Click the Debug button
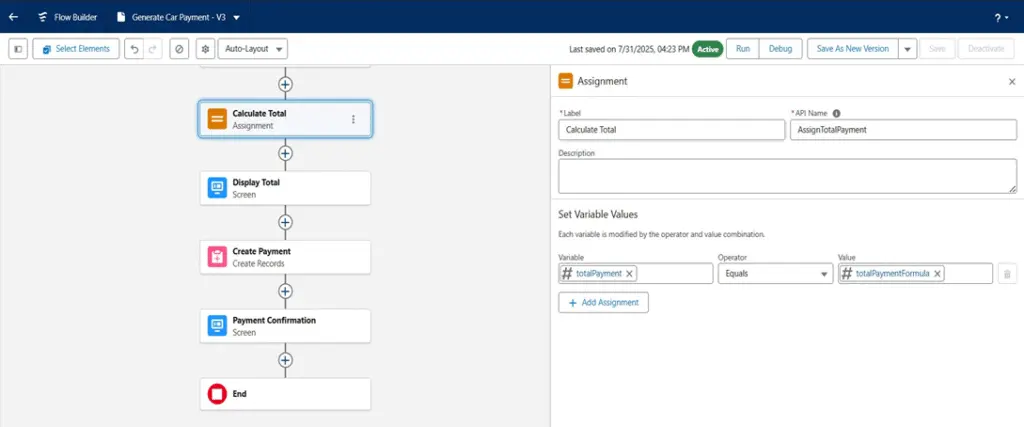 tap(780, 49)
